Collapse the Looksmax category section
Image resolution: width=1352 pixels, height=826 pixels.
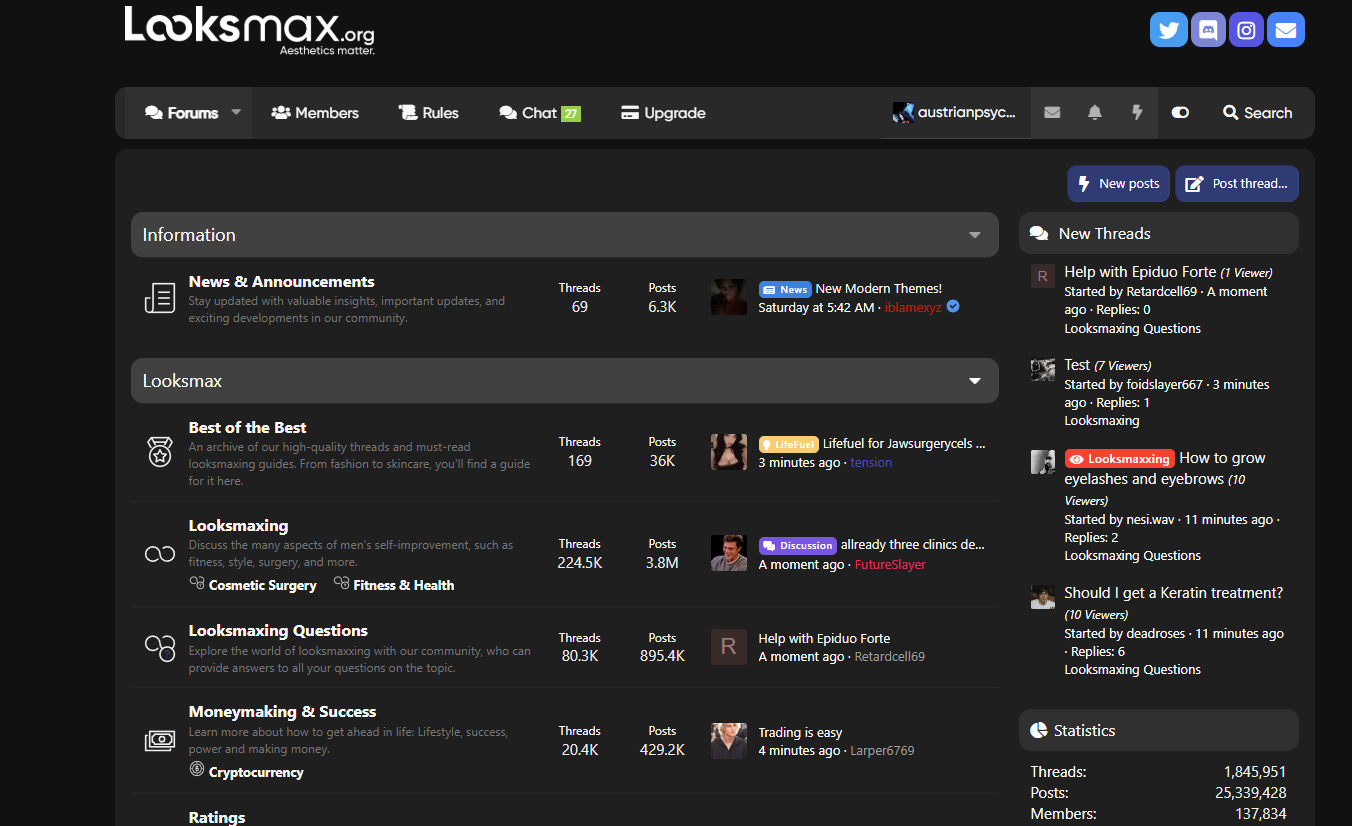click(x=974, y=381)
